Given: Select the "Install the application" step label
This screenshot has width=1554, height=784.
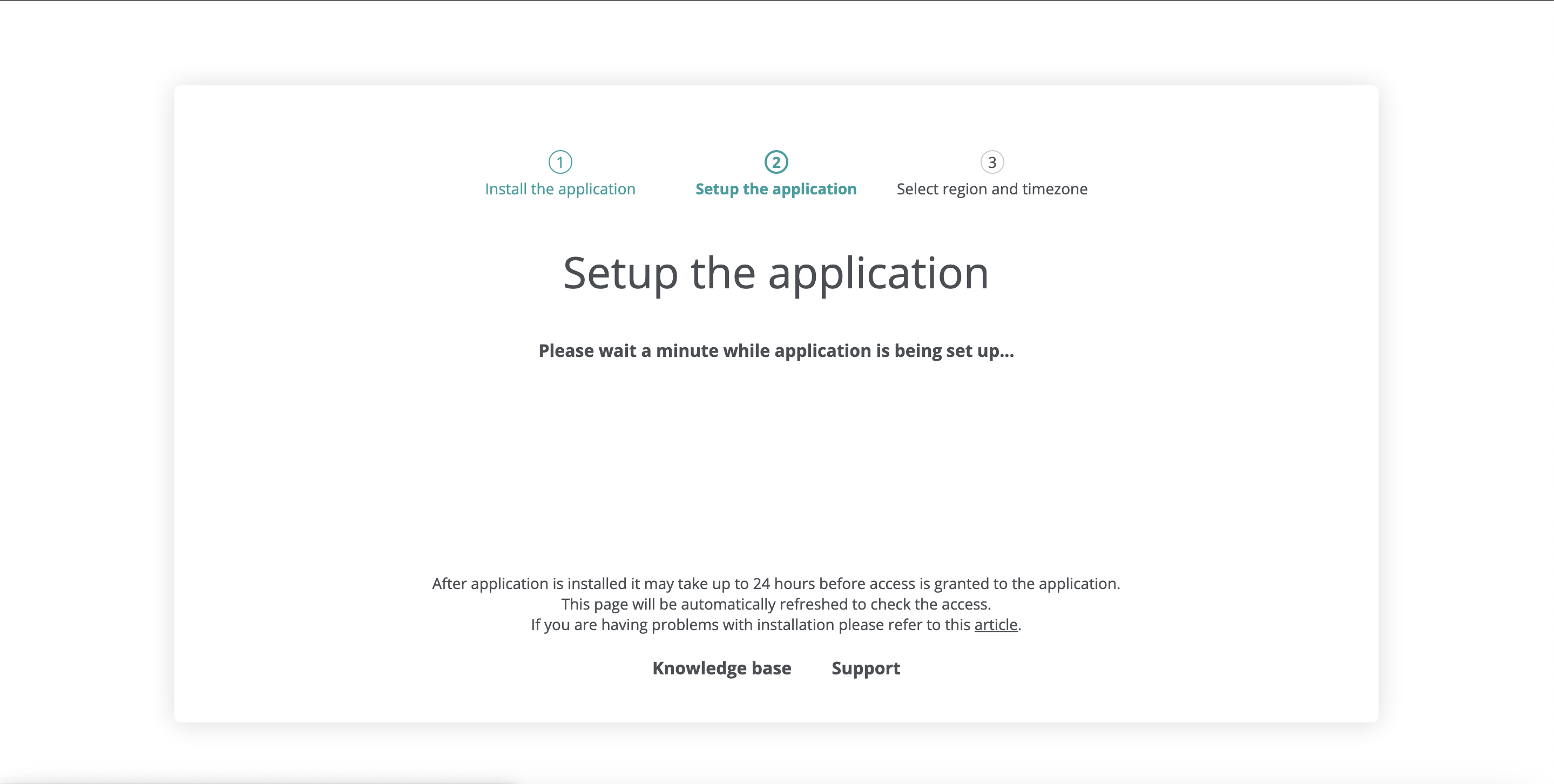Looking at the screenshot, I should point(560,189).
